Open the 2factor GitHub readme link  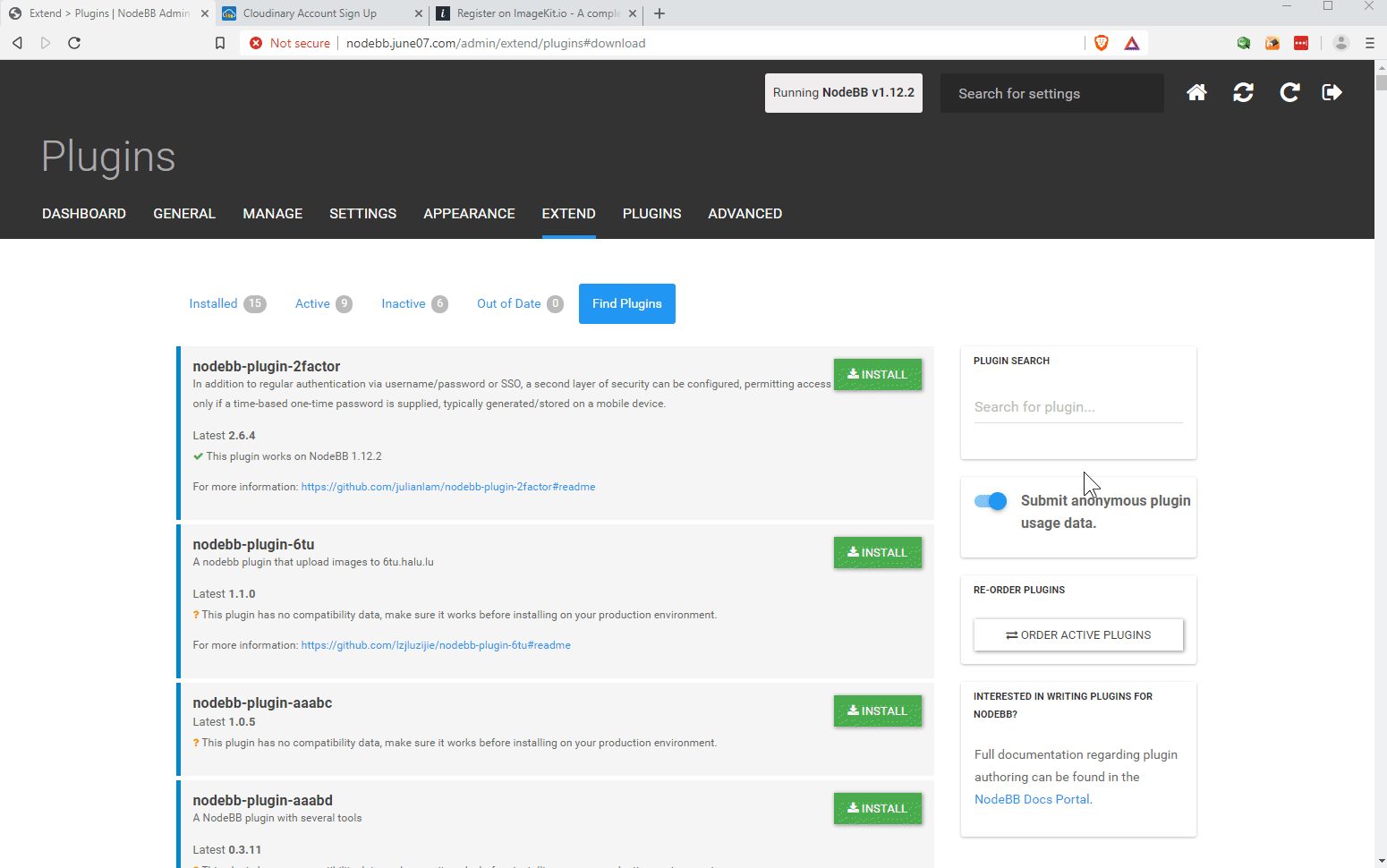click(x=448, y=487)
